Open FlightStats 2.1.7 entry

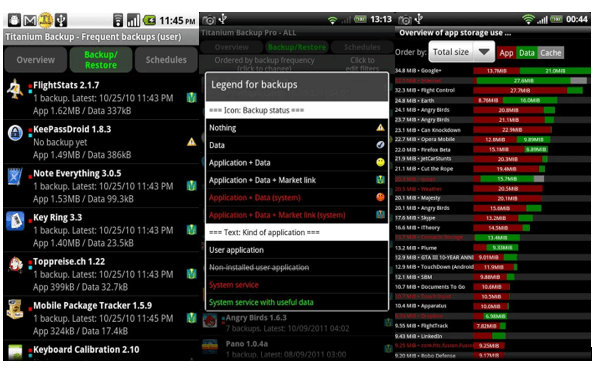pyautogui.click(x=101, y=98)
